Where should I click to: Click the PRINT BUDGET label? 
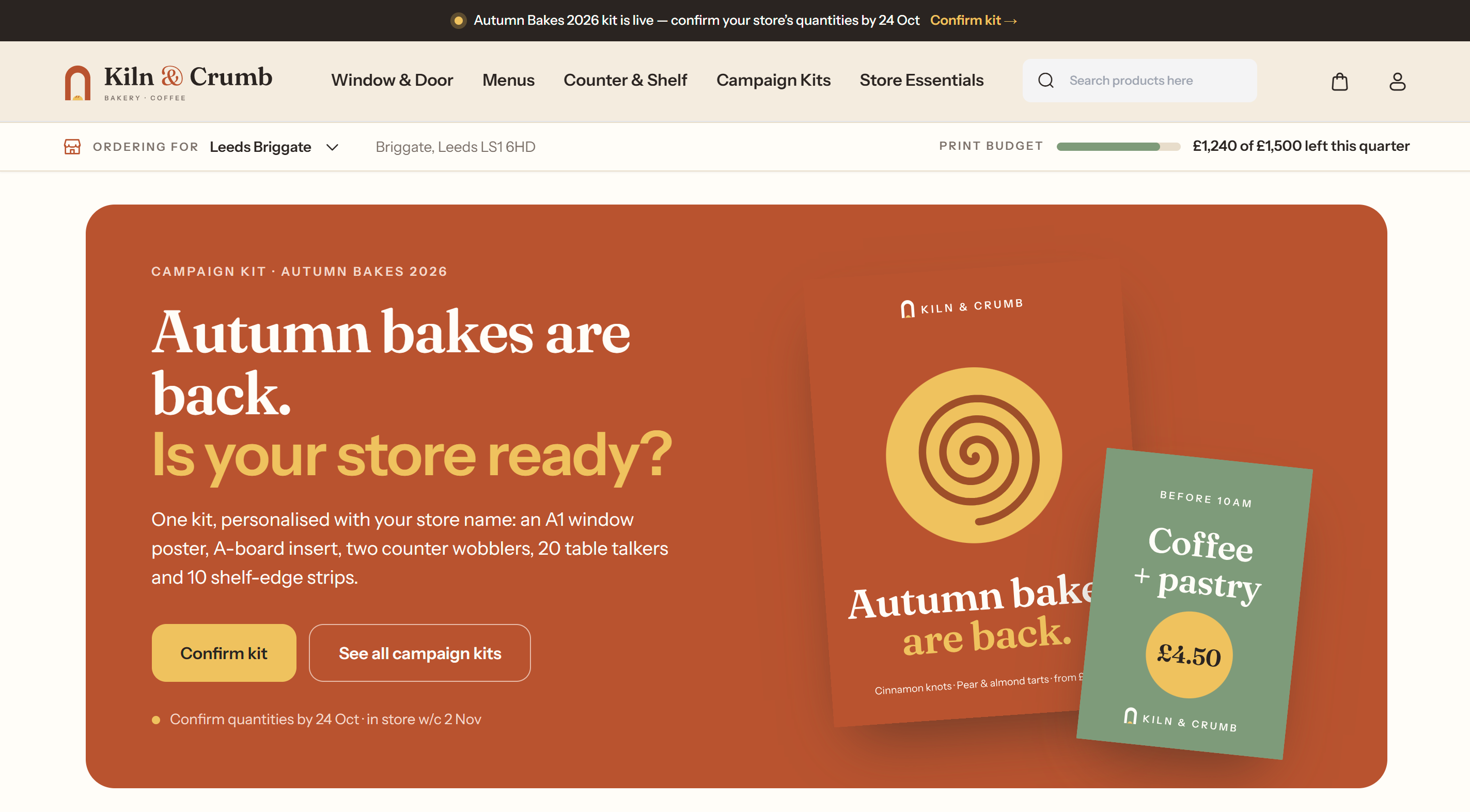click(991, 146)
